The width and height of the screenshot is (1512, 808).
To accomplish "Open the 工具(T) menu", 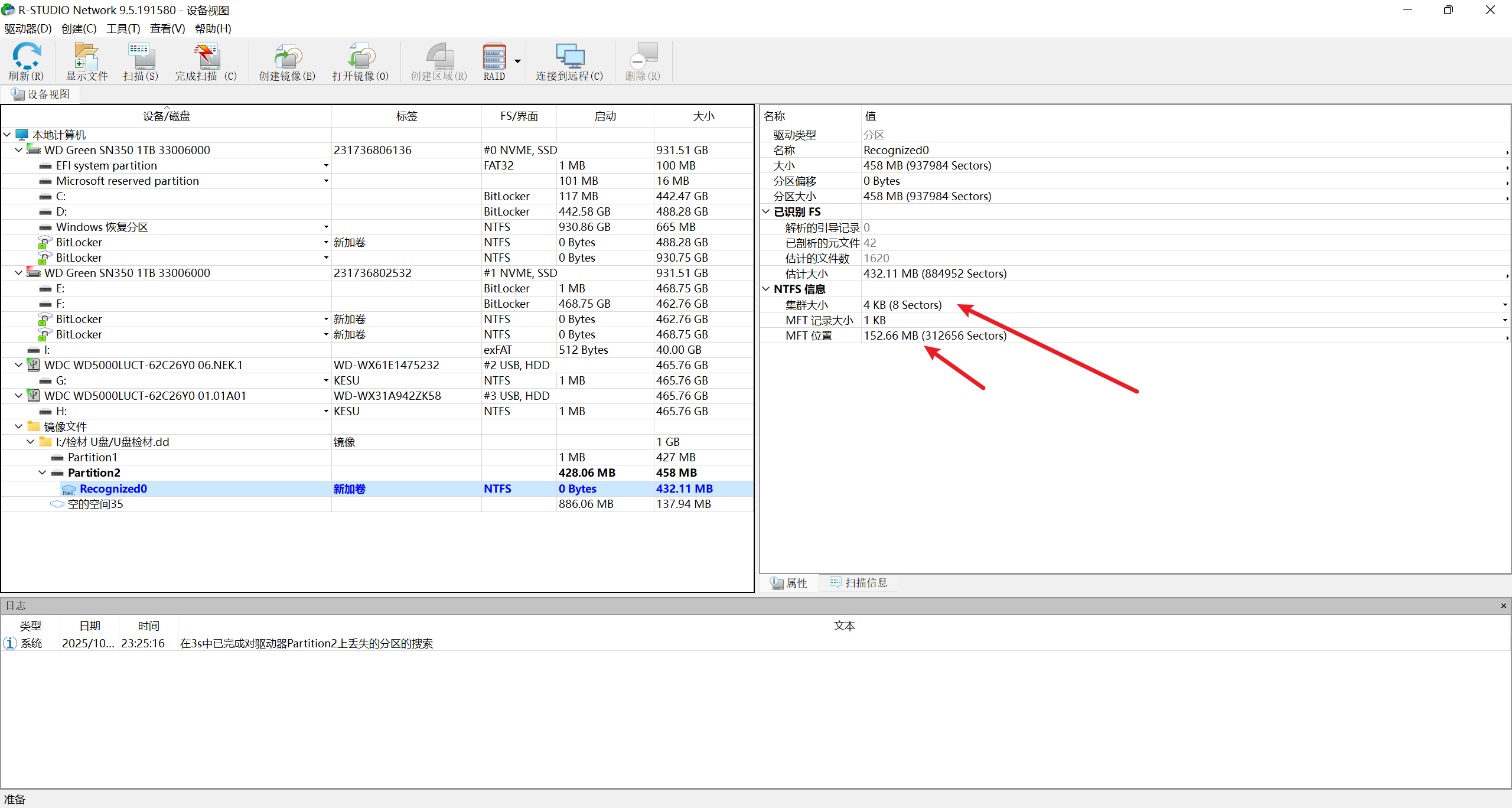I will tap(123, 28).
